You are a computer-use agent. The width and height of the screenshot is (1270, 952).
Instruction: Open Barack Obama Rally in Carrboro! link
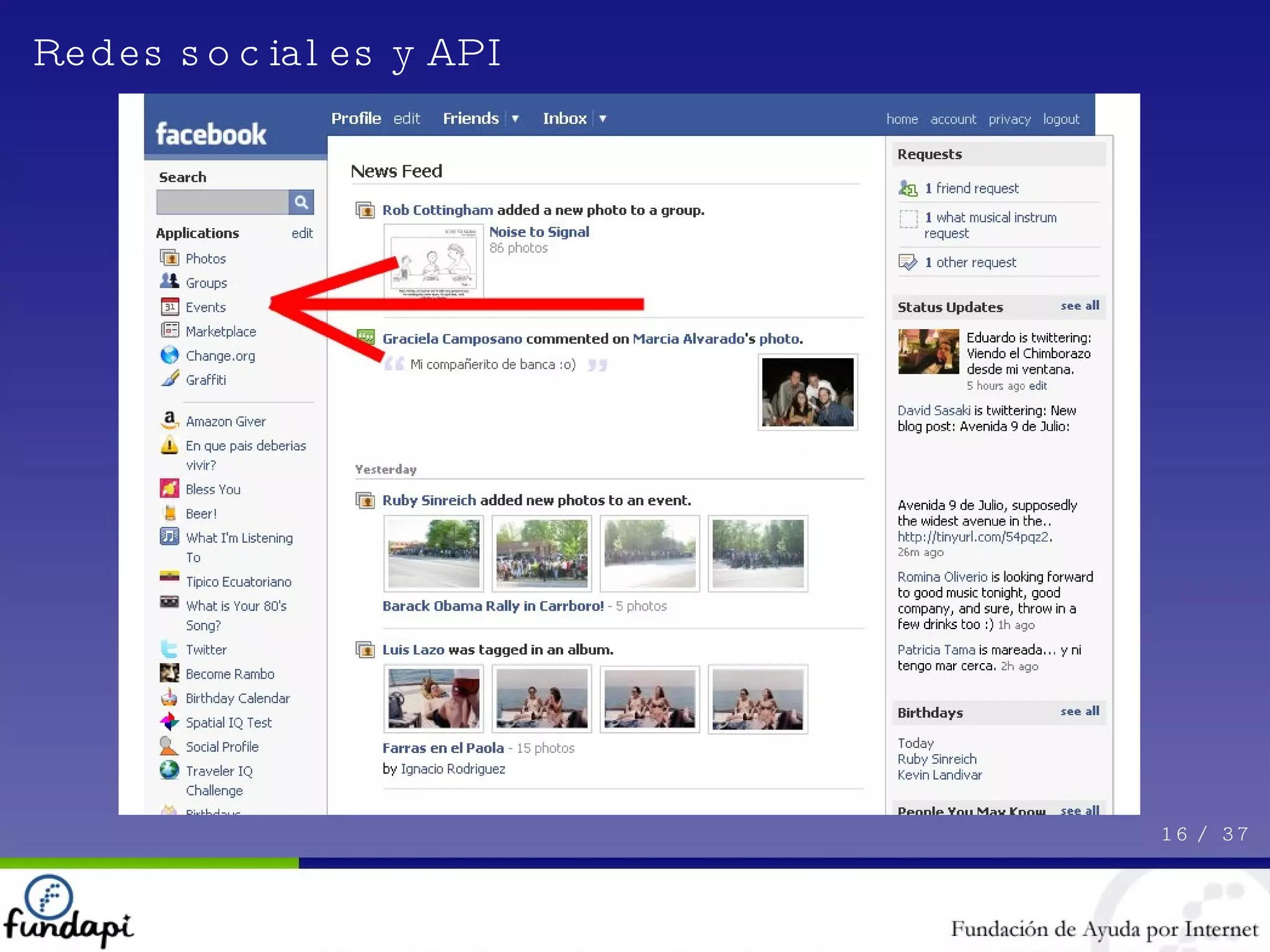coord(493,606)
